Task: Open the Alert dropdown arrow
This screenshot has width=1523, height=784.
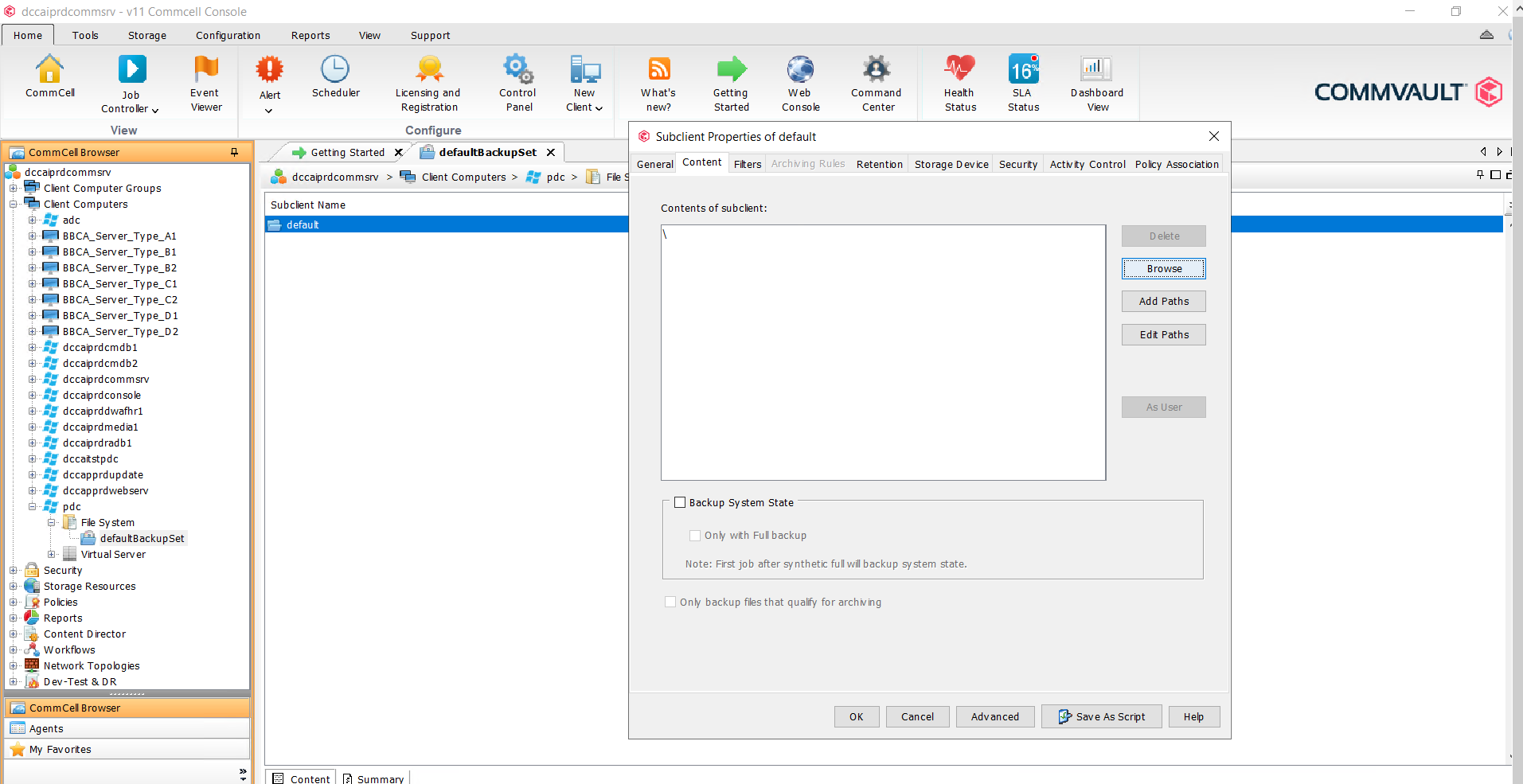Action: point(268,111)
